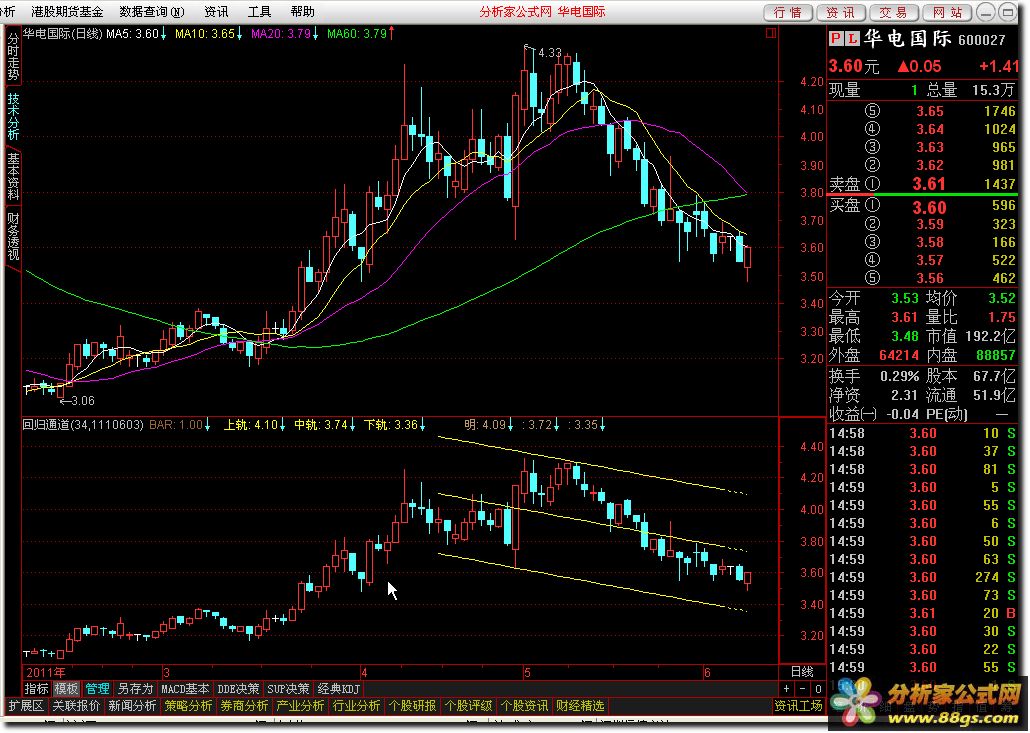Click the 资讯工场 button
This screenshot has height=733, width=1030.
(x=798, y=706)
